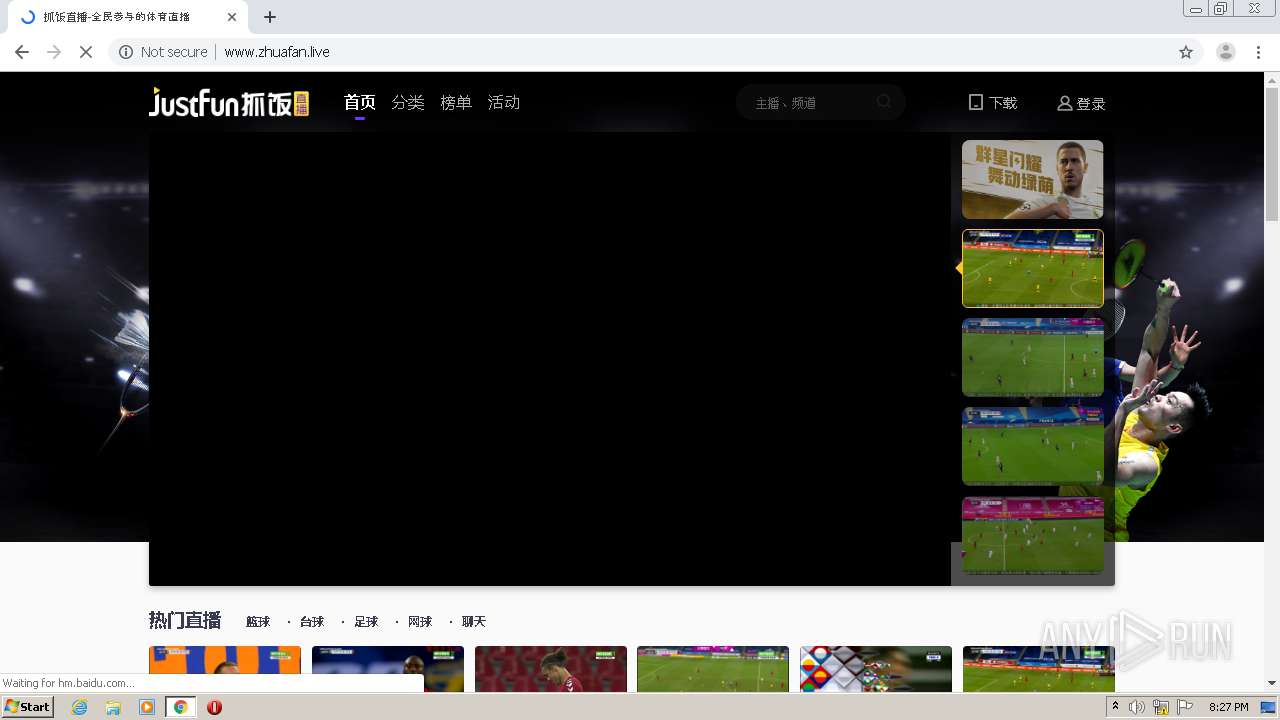Filter hot streams by 台球

[312, 622]
